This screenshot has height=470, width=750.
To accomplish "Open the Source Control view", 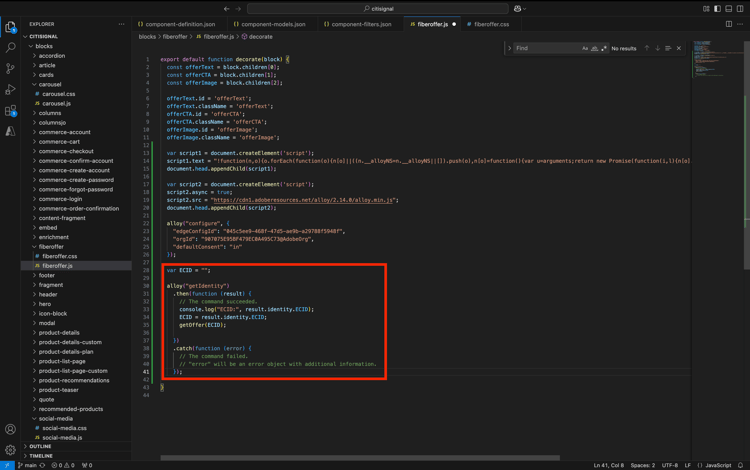I will point(11,68).
